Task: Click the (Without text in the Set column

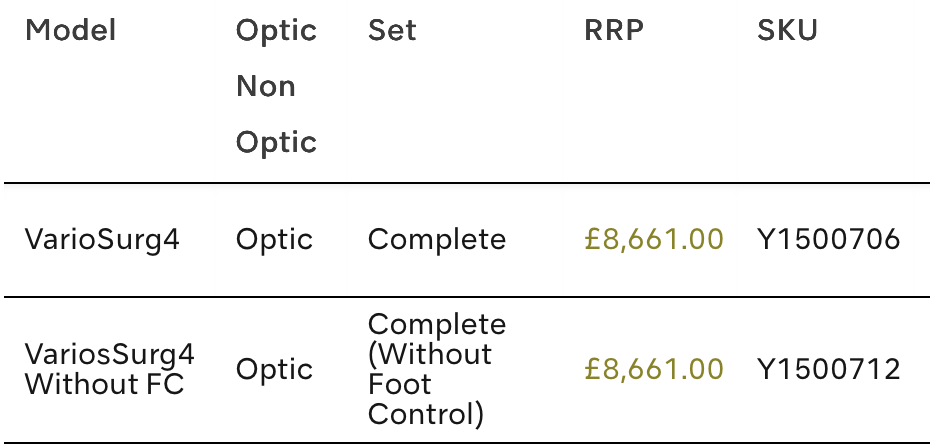Action: [x=430, y=354]
